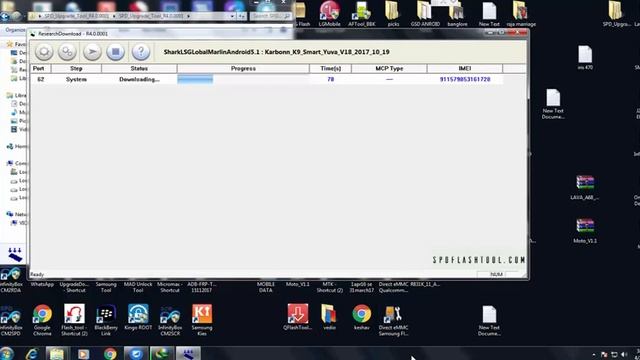Select the vedio folder on desktop
The width and height of the screenshot is (640, 360).
point(329,317)
